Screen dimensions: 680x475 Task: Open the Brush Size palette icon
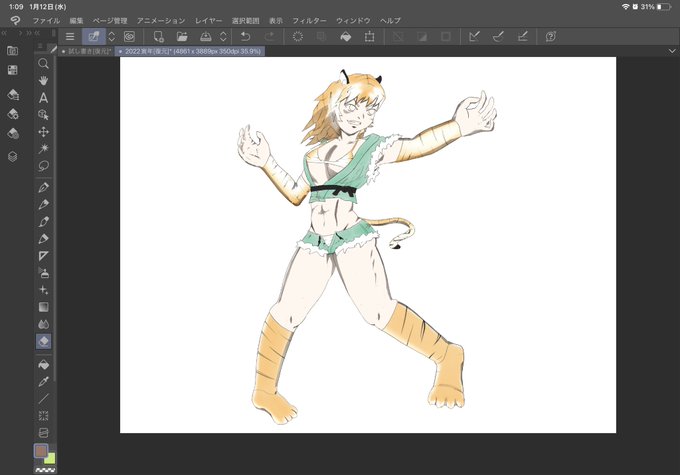(x=13, y=134)
